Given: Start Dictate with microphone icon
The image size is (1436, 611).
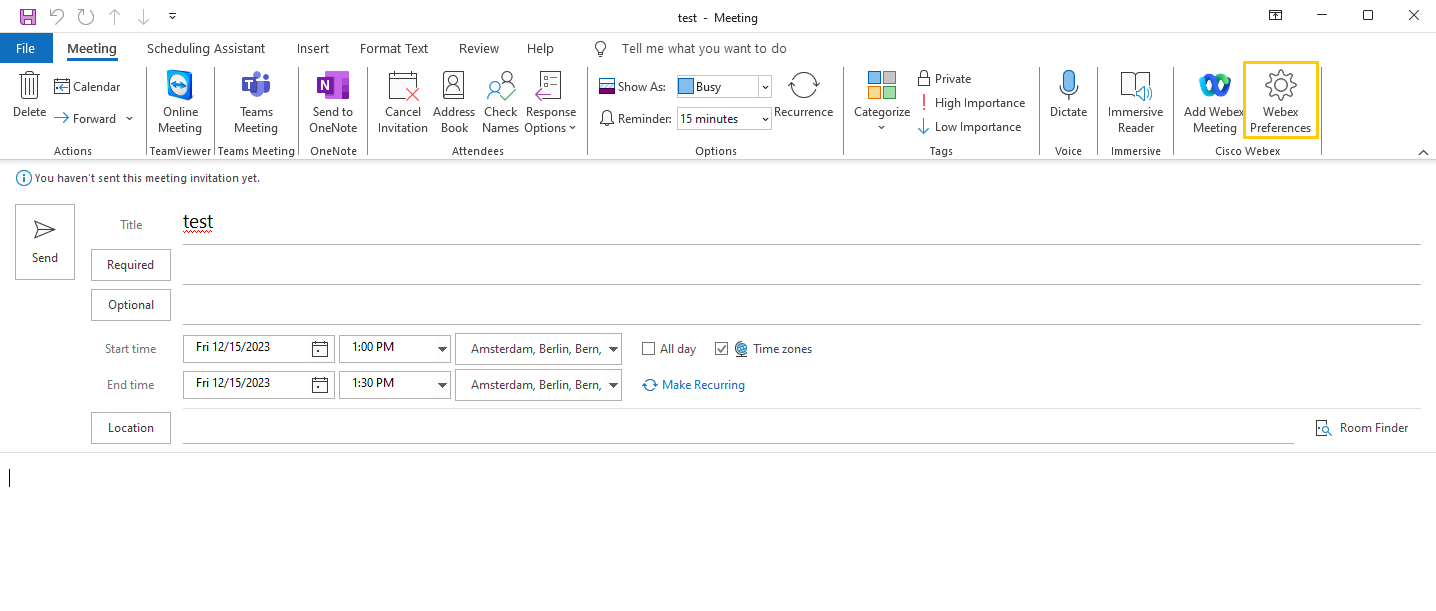Looking at the screenshot, I should click(x=1068, y=87).
